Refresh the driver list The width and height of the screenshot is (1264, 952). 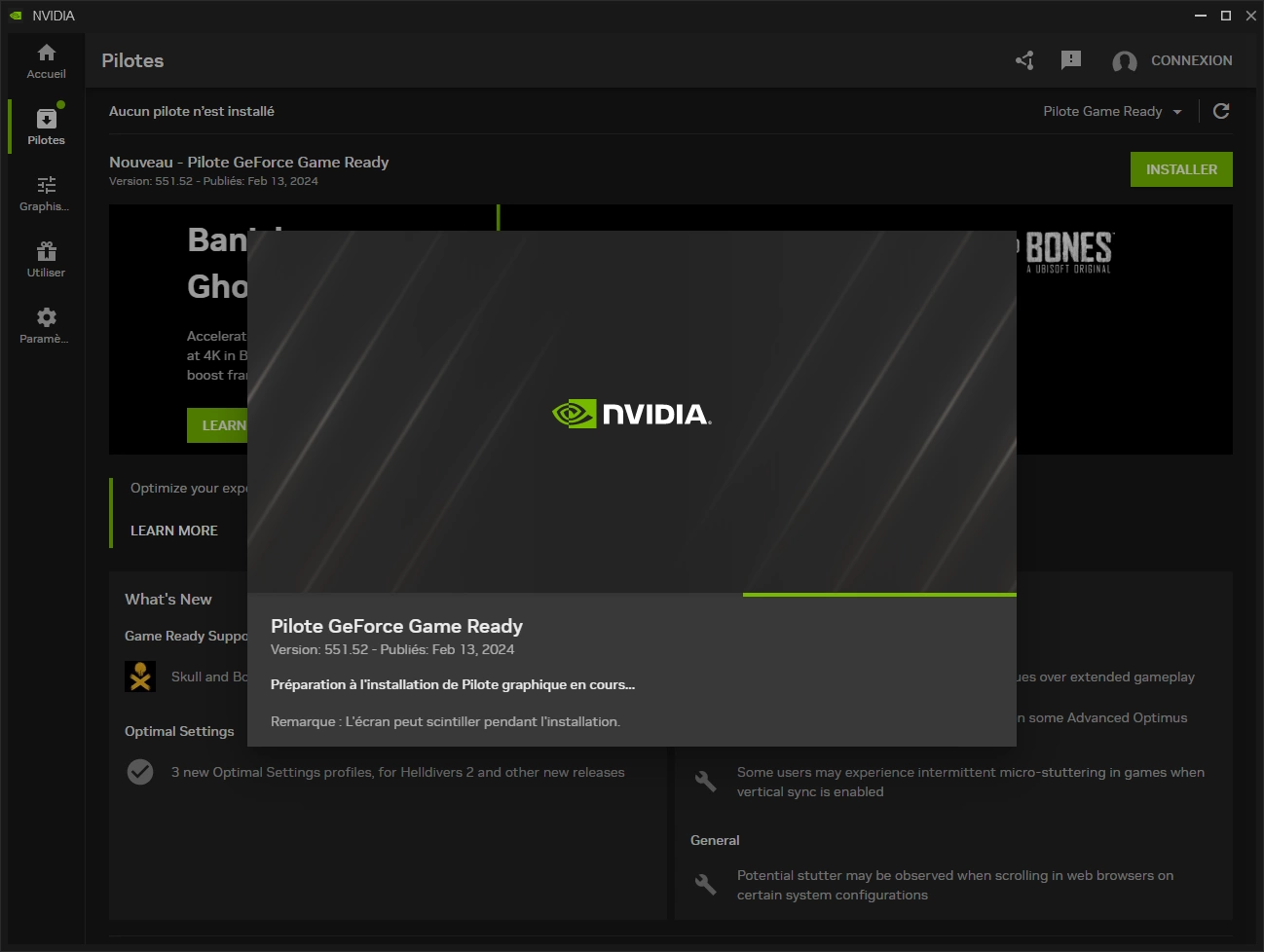(x=1221, y=111)
